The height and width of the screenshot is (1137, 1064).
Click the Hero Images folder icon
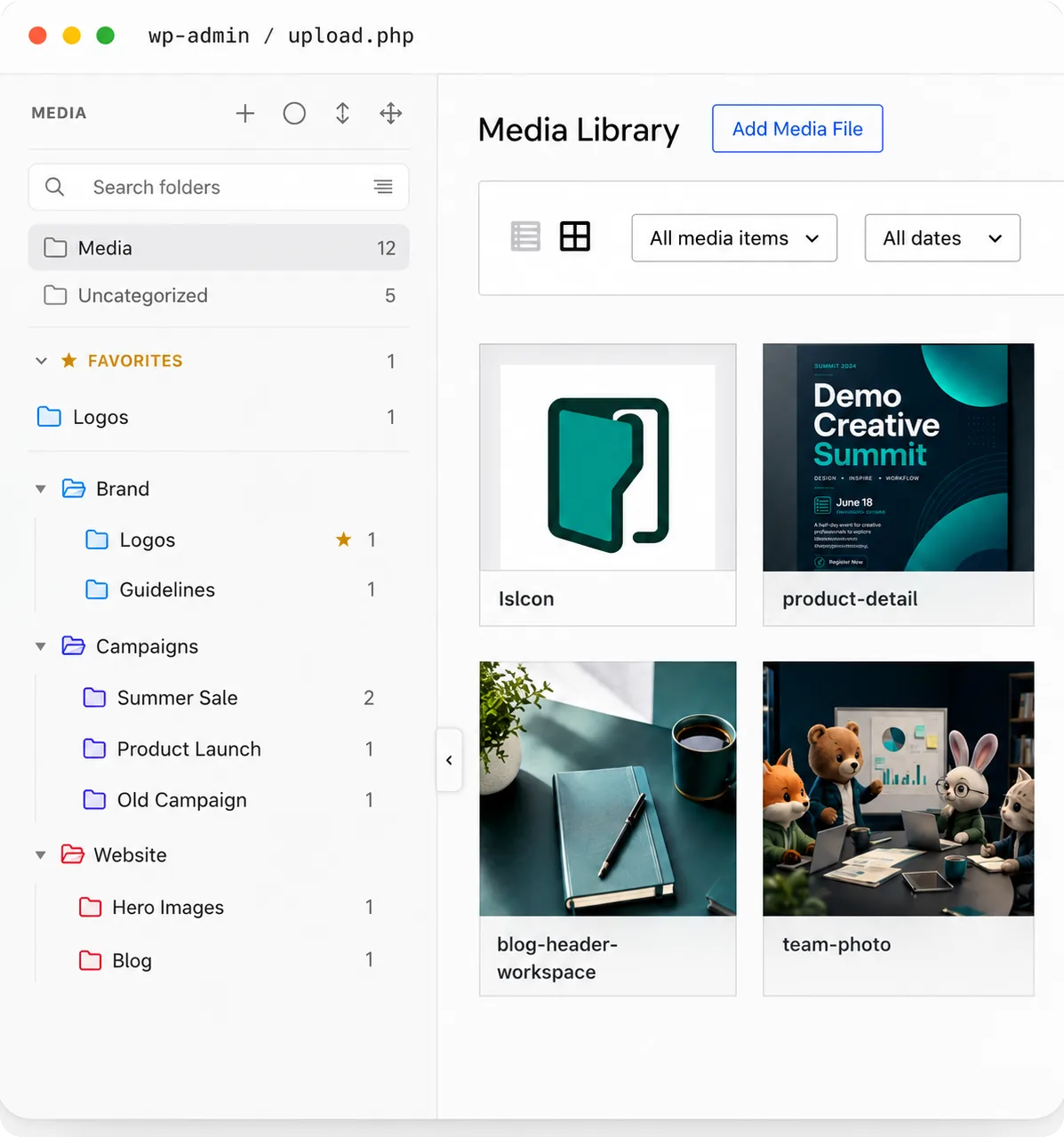[91, 907]
